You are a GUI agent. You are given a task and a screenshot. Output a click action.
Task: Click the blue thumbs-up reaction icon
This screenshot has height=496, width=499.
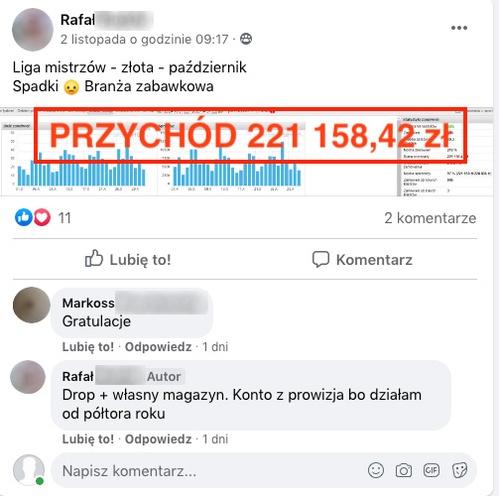click(x=24, y=217)
